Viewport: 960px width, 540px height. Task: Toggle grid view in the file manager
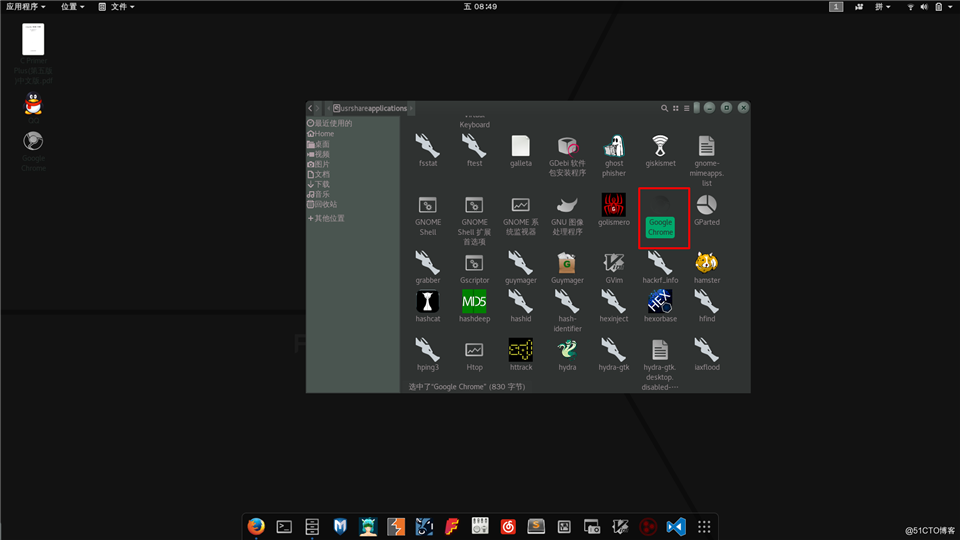tap(675, 108)
